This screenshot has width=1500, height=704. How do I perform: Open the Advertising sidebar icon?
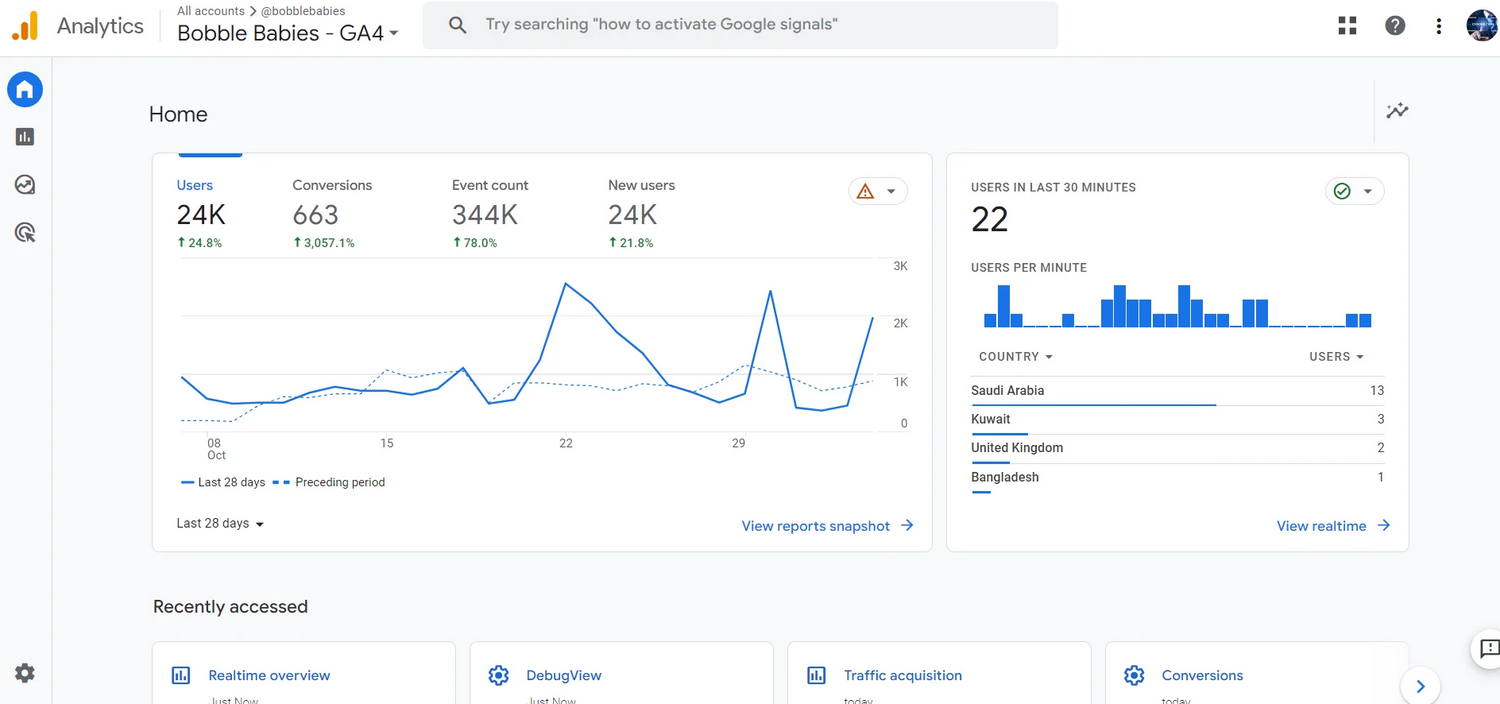click(25, 233)
